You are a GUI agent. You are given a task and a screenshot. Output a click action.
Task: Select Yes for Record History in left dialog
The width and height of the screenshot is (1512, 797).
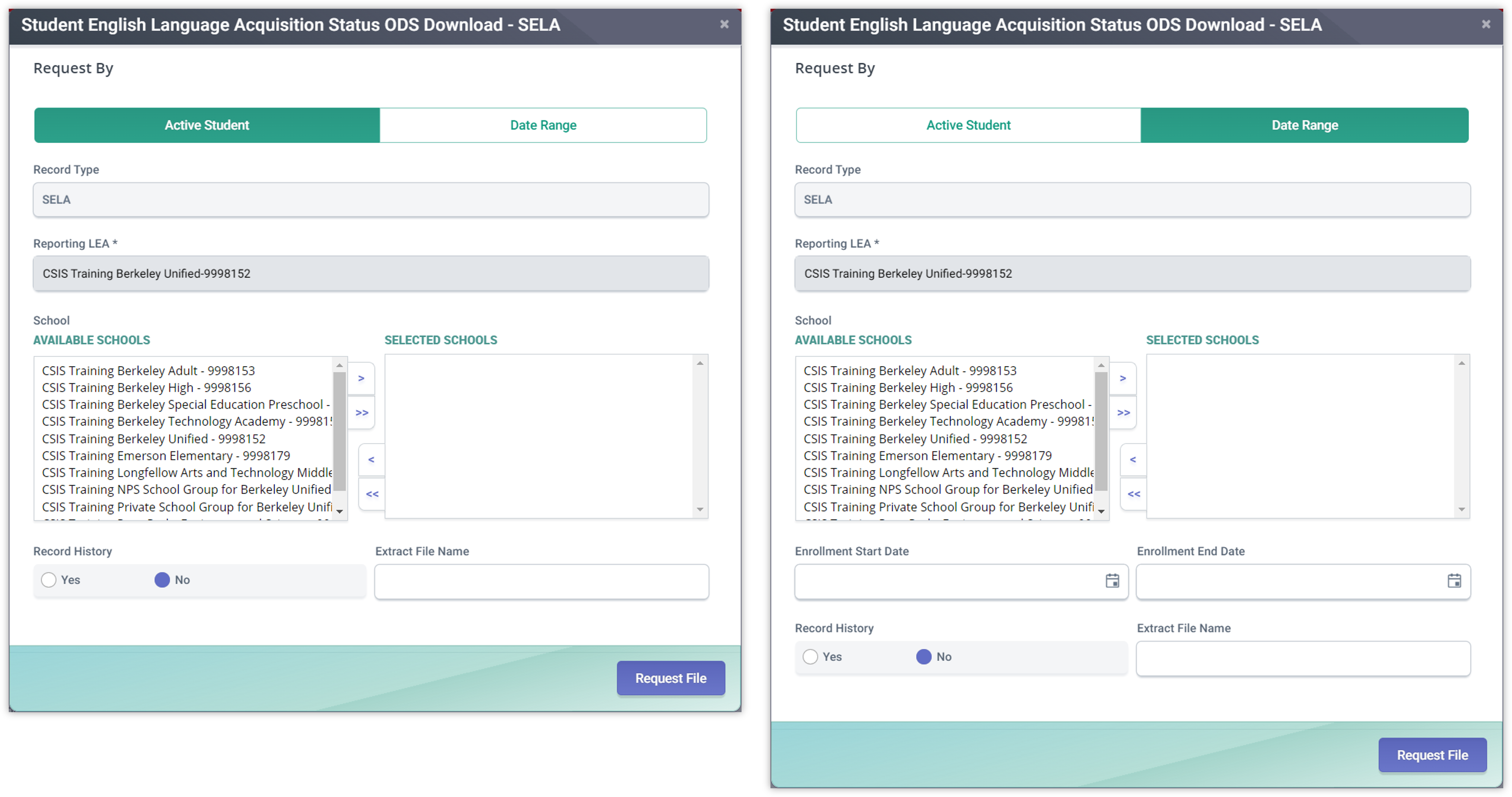click(x=49, y=580)
